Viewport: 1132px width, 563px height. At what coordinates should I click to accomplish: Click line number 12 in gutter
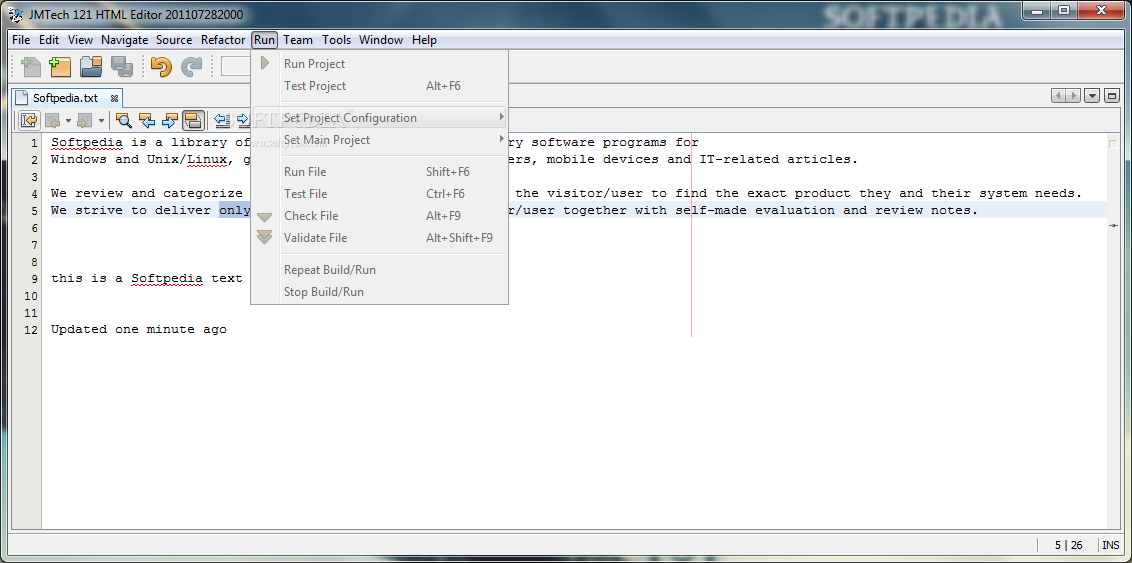(x=30, y=330)
